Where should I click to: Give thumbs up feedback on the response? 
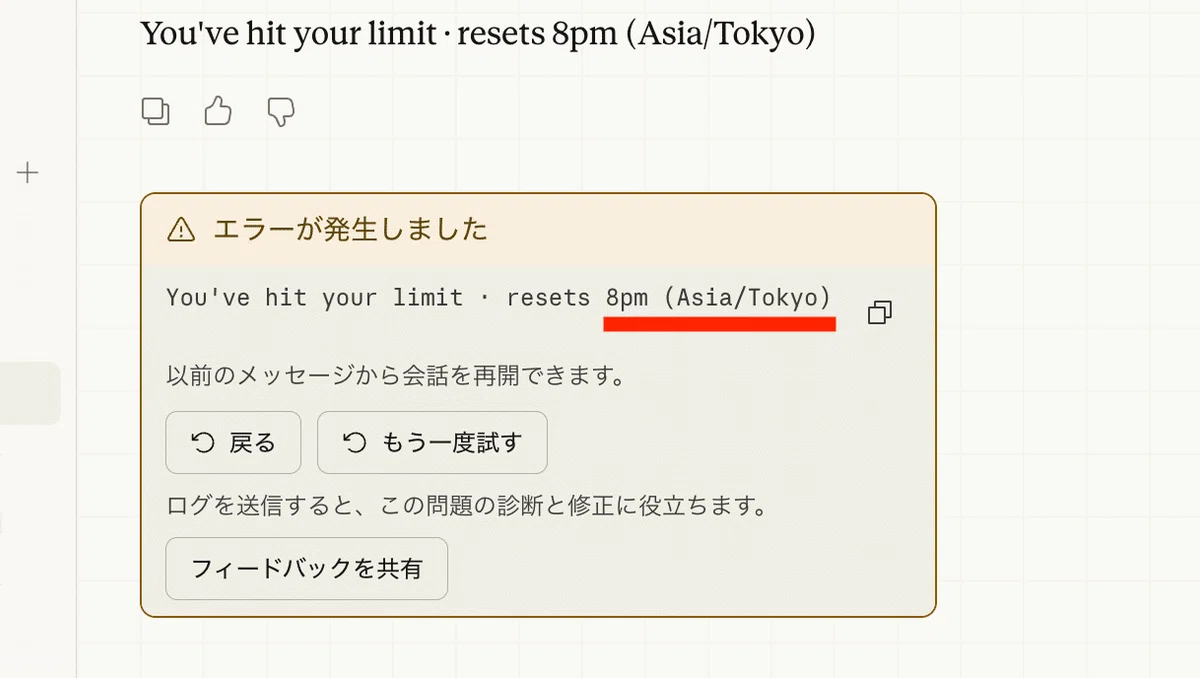tap(218, 111)
